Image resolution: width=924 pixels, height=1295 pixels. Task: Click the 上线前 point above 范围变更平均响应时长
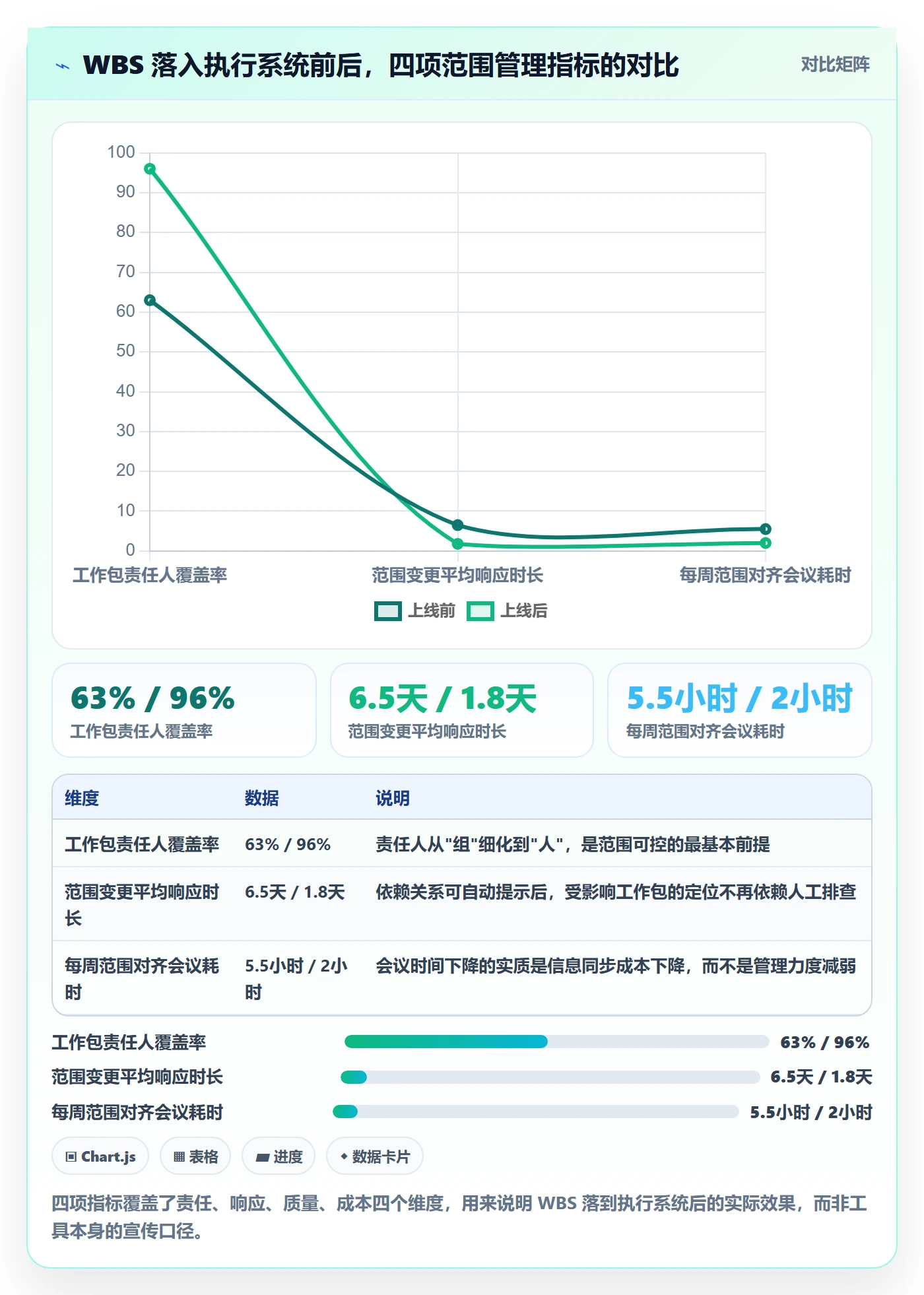pos(457,525)
